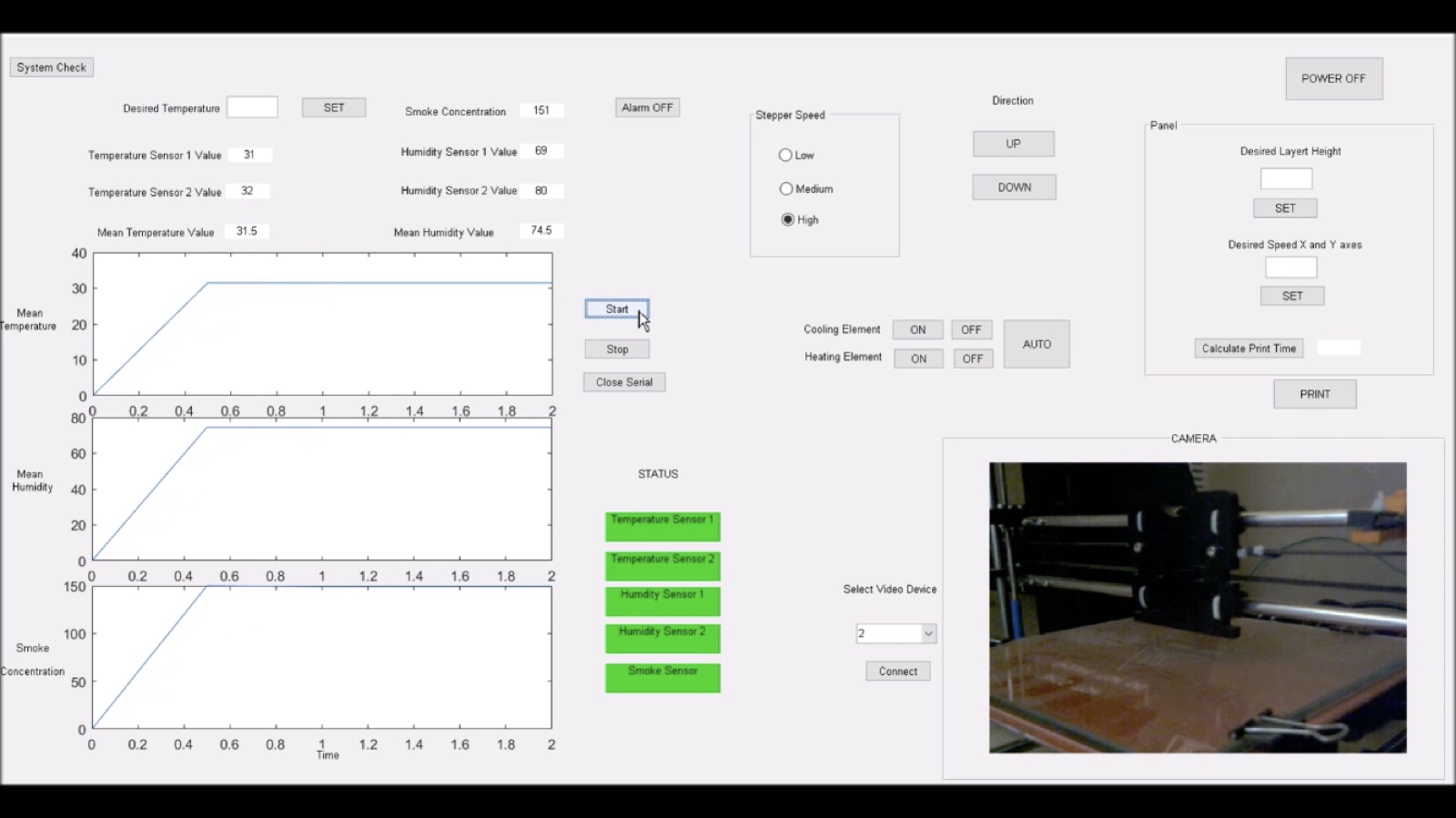Click the Smoke Sensor status indicator
Viewport: 1456px width, 818px height.
[x=662, y=678]
